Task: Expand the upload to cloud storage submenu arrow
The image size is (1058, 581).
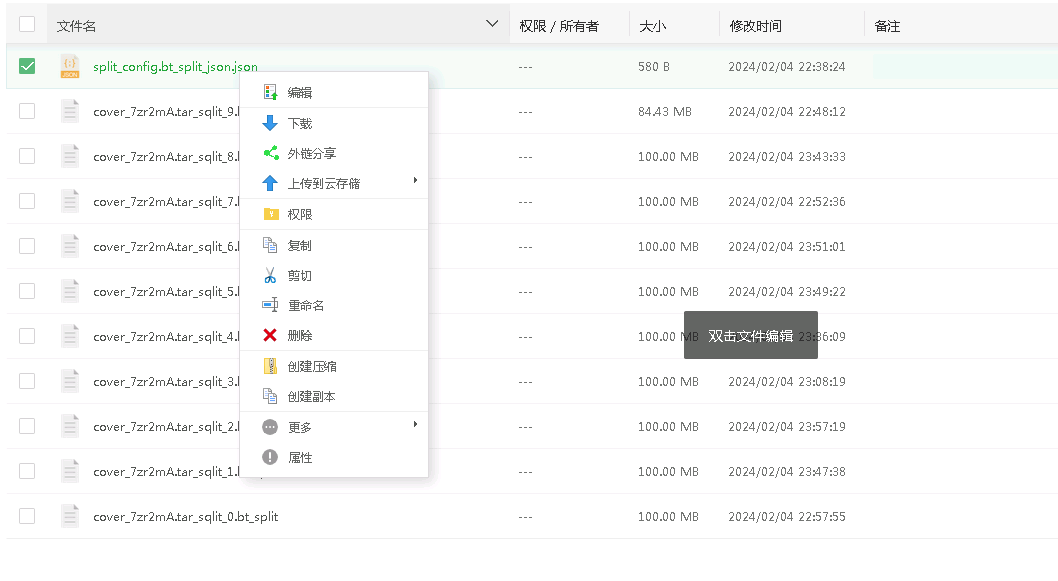Action: (415, 180)
